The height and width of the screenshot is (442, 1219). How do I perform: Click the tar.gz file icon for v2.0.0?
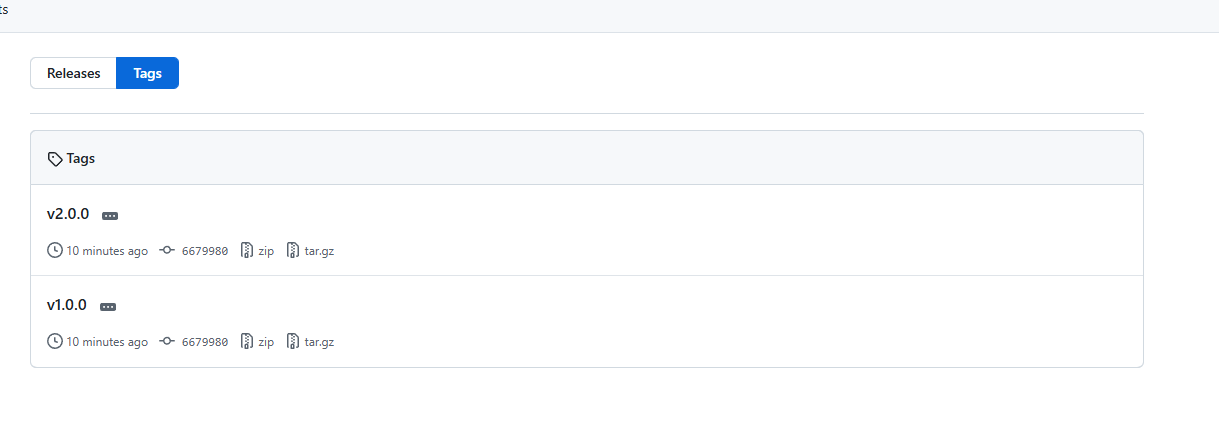(x=293, y=250)
